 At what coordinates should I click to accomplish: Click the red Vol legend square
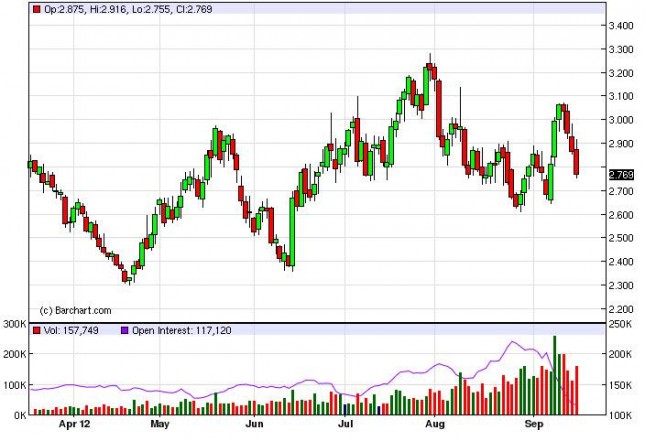click(37, 330)
